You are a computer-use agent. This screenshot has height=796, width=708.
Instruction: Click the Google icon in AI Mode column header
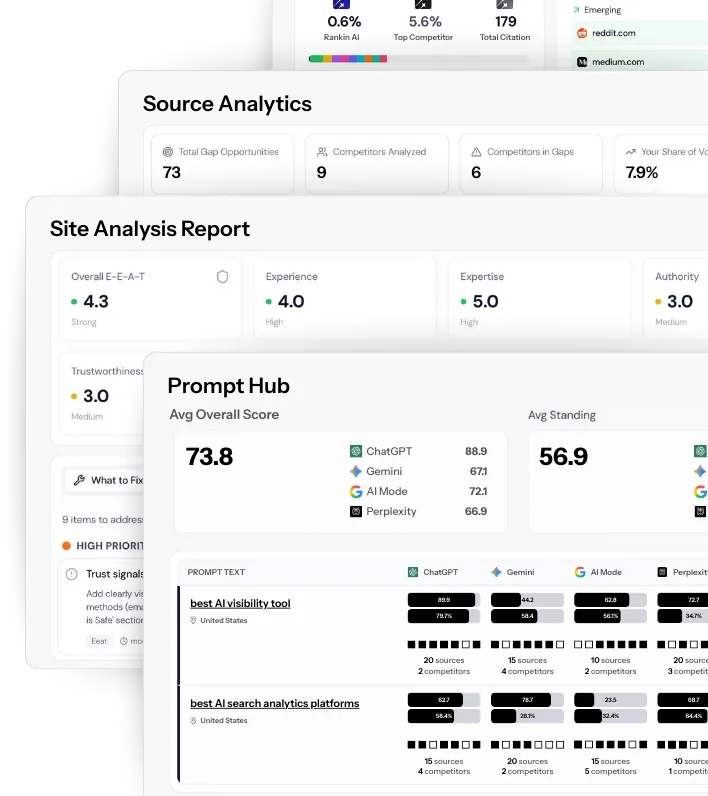point(580,572)
